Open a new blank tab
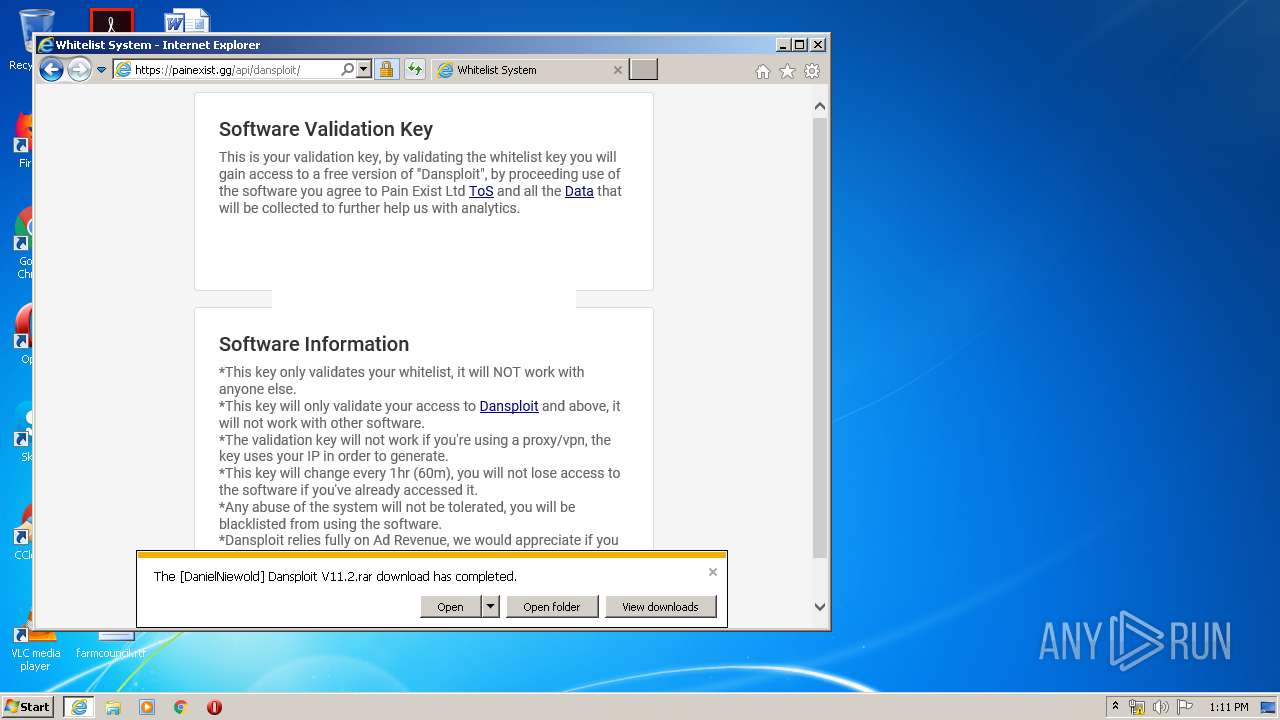This screenshot has width=1280, height=720. [643, 70]
